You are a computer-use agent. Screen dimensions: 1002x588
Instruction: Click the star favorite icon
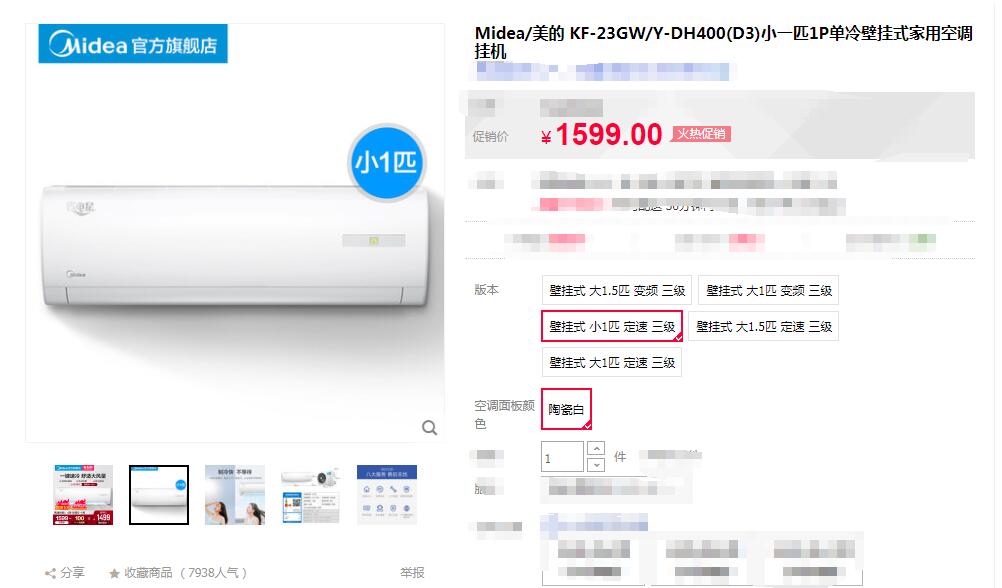[x=114, y=573]
